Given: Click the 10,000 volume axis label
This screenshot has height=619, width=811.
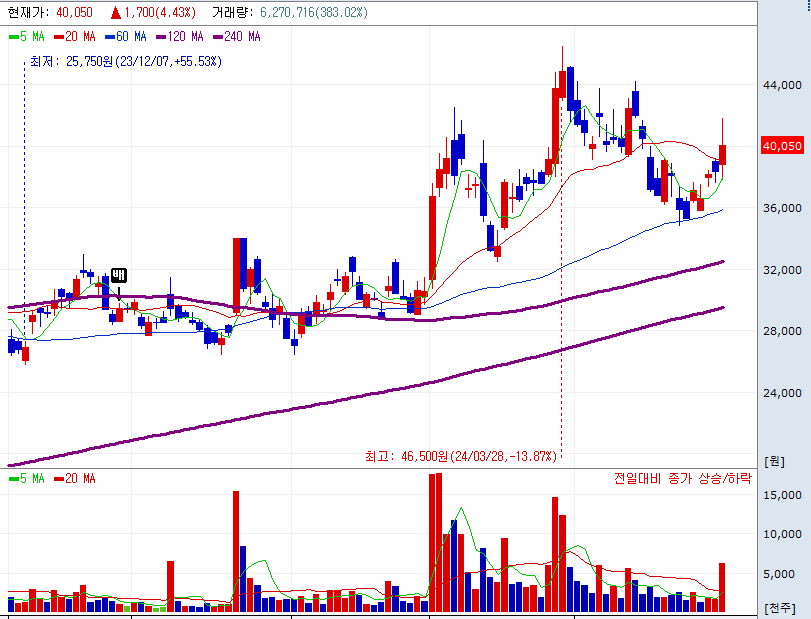Looking at the screenshot, I should point(782,534).
